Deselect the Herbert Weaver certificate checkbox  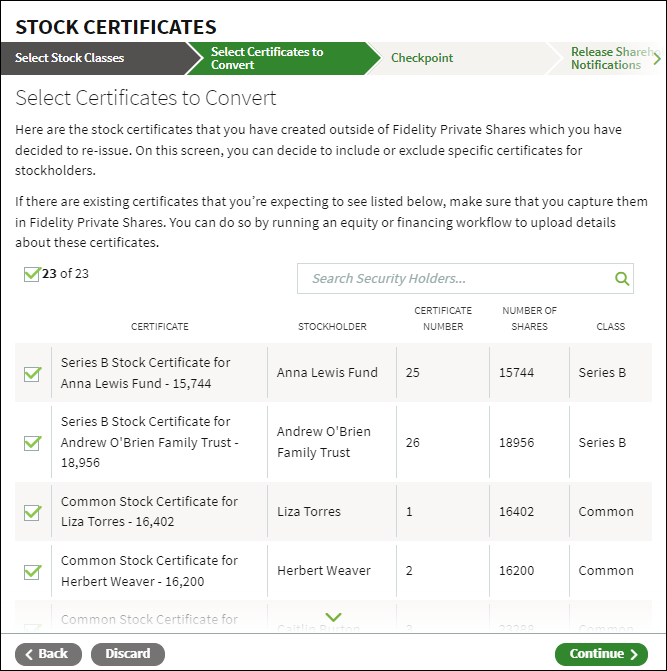pyautogui.click(x=33, y=571)
